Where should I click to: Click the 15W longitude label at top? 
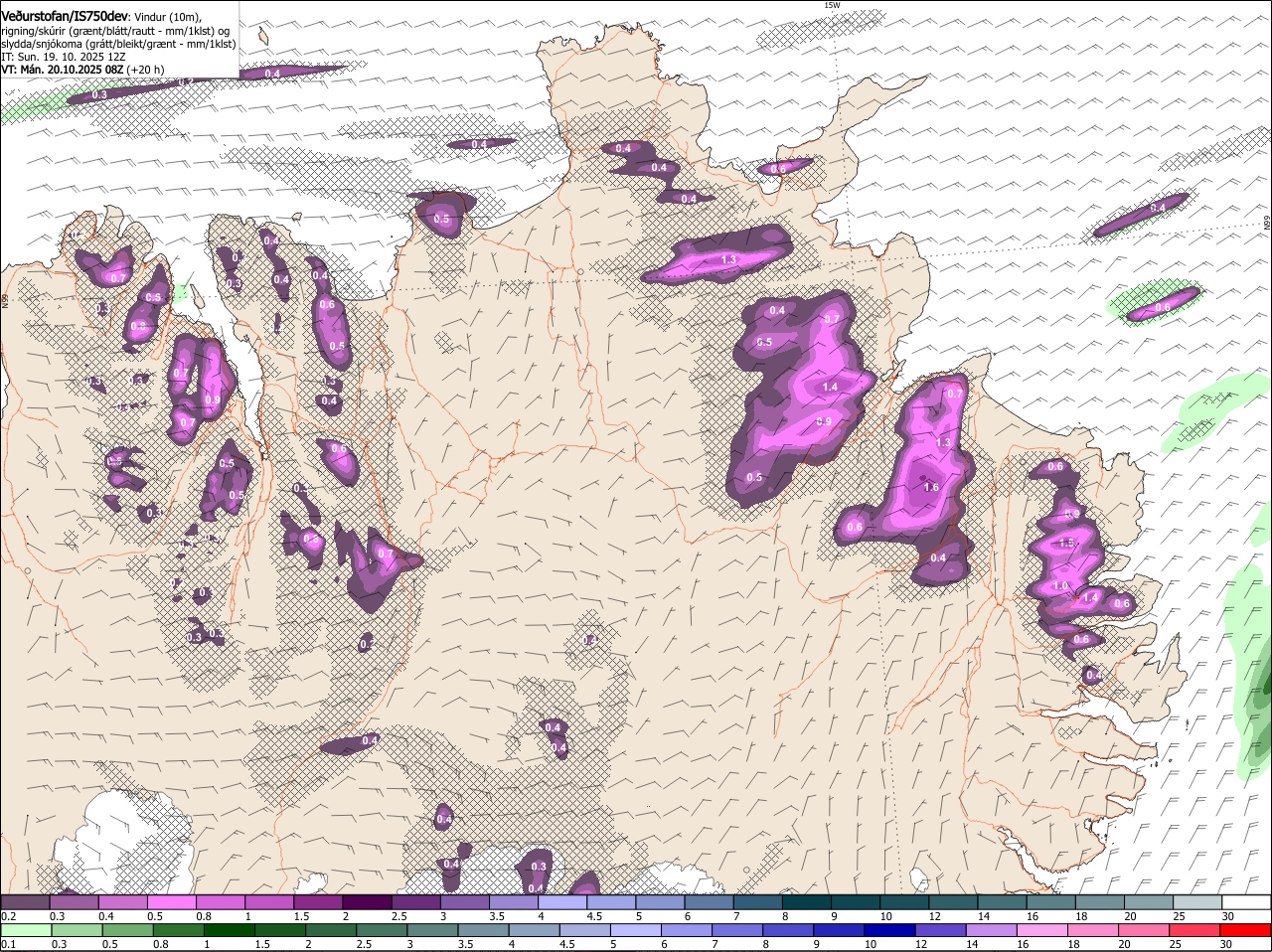click(x=833, y=6)
